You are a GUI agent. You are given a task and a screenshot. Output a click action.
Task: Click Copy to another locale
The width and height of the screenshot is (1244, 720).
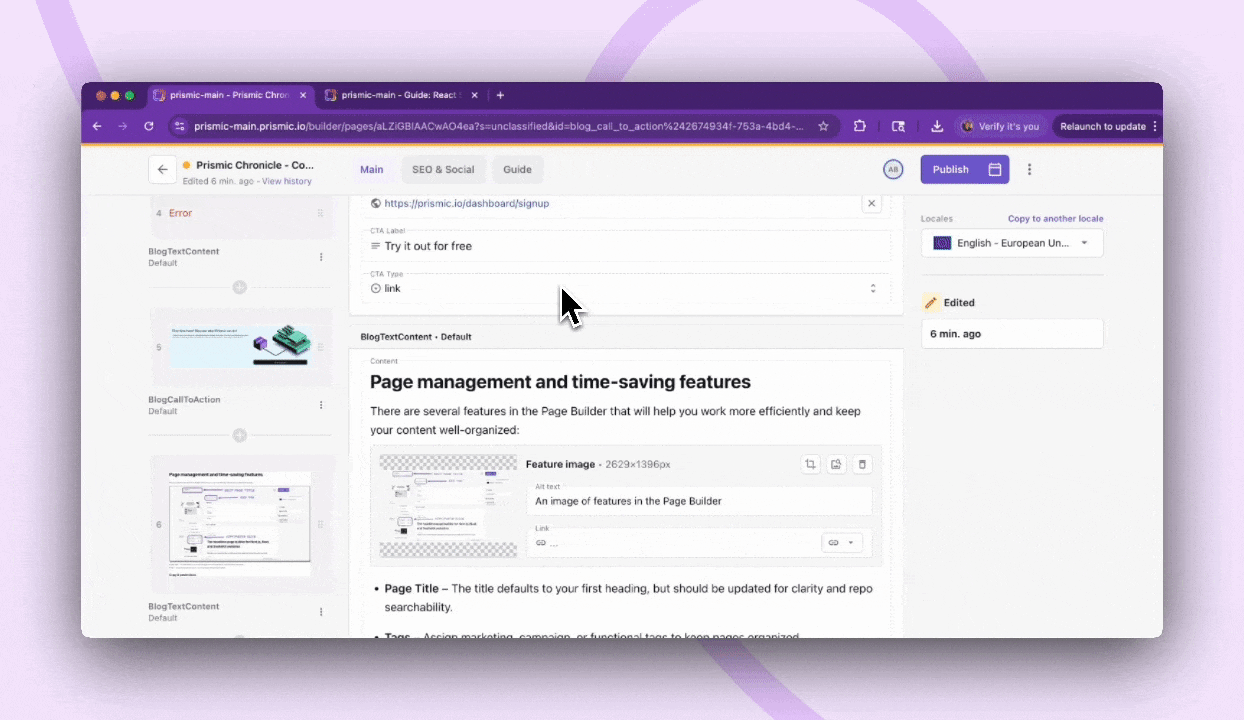click(x=1055, y=219)
